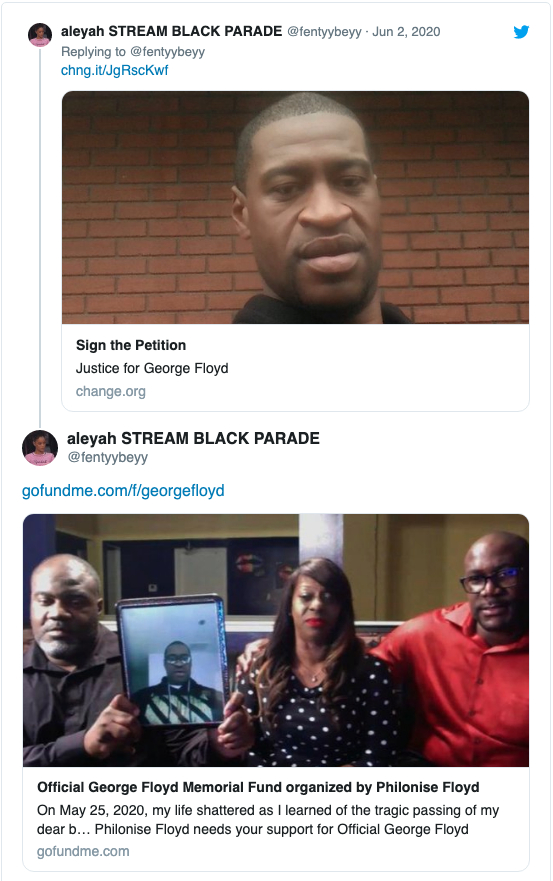Click the change.org domain label
Image resolution: width=553 pixels, height=881 pixels.
point(111,391)
